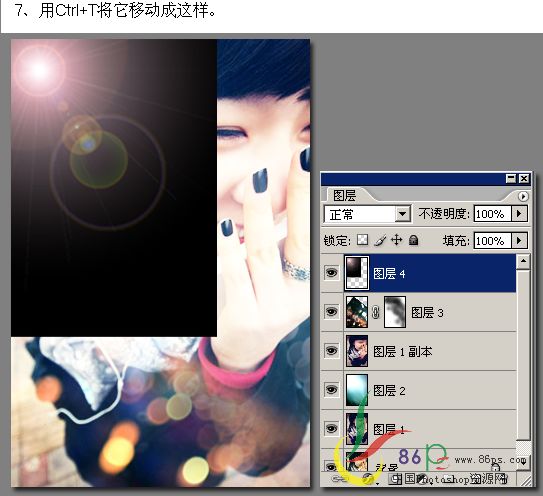Click the 不透明度 100% field
543x496 pixels.
point(492,214)
